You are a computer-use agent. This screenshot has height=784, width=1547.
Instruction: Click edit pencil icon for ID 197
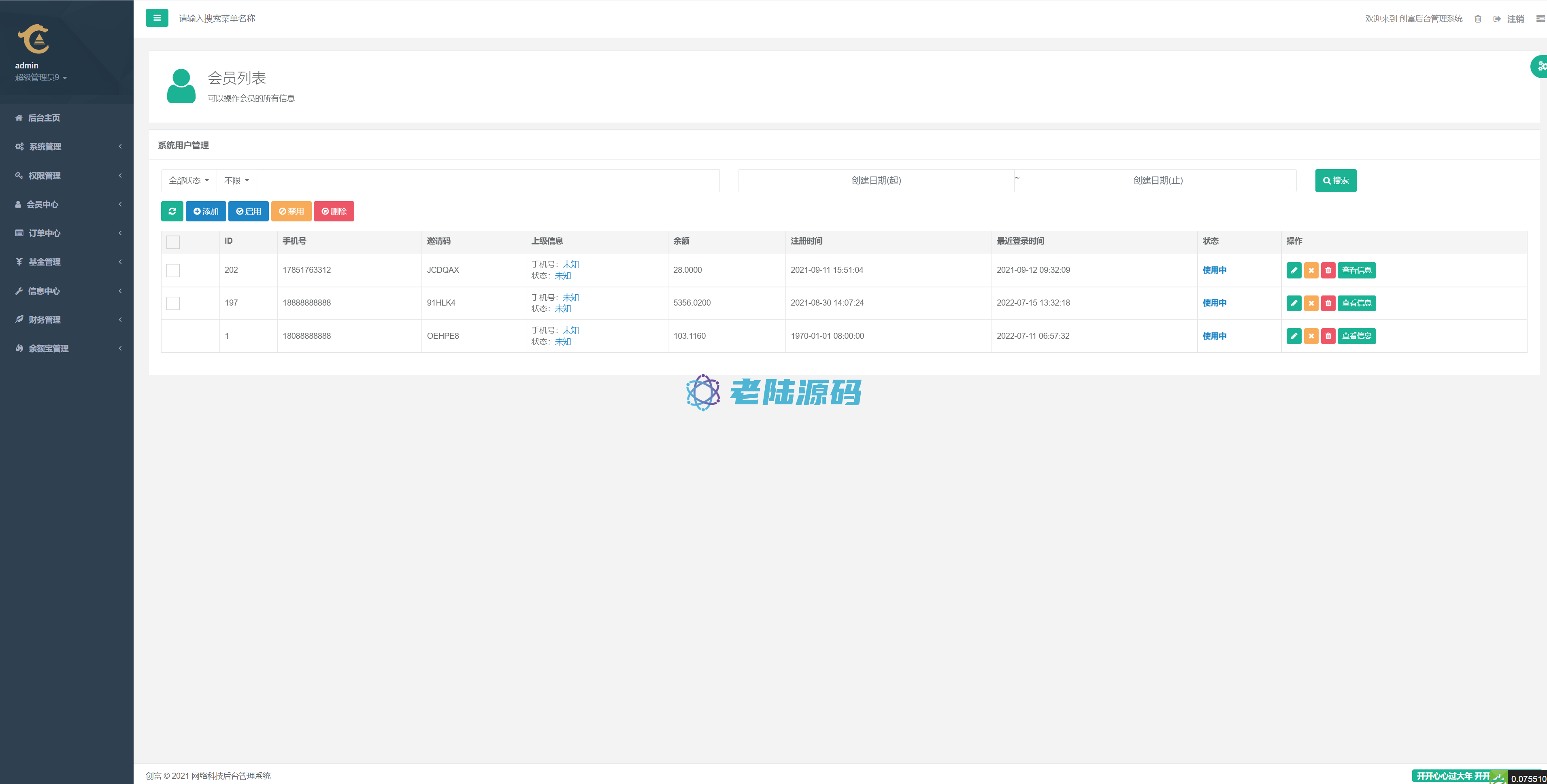tap(1294, 303)
